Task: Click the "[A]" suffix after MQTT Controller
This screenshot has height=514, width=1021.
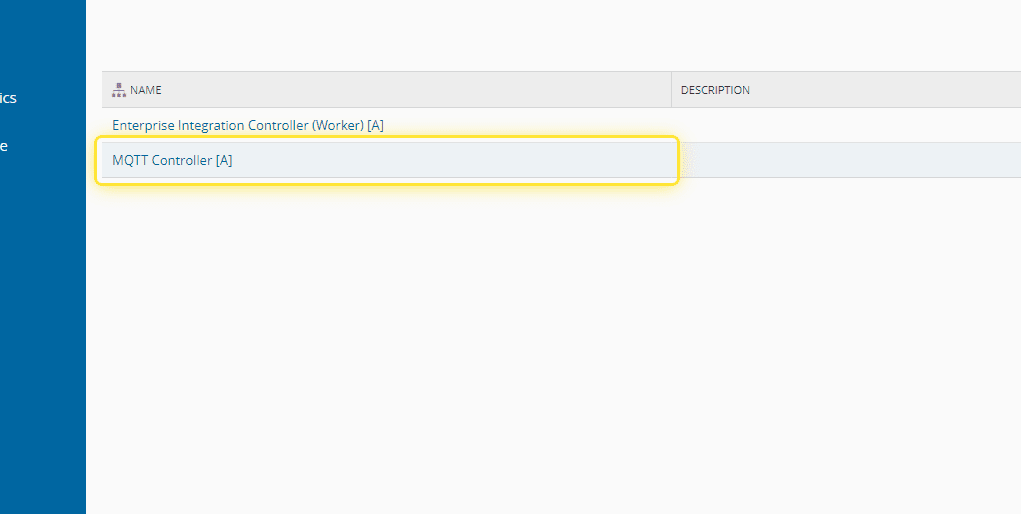Action: 224,160
